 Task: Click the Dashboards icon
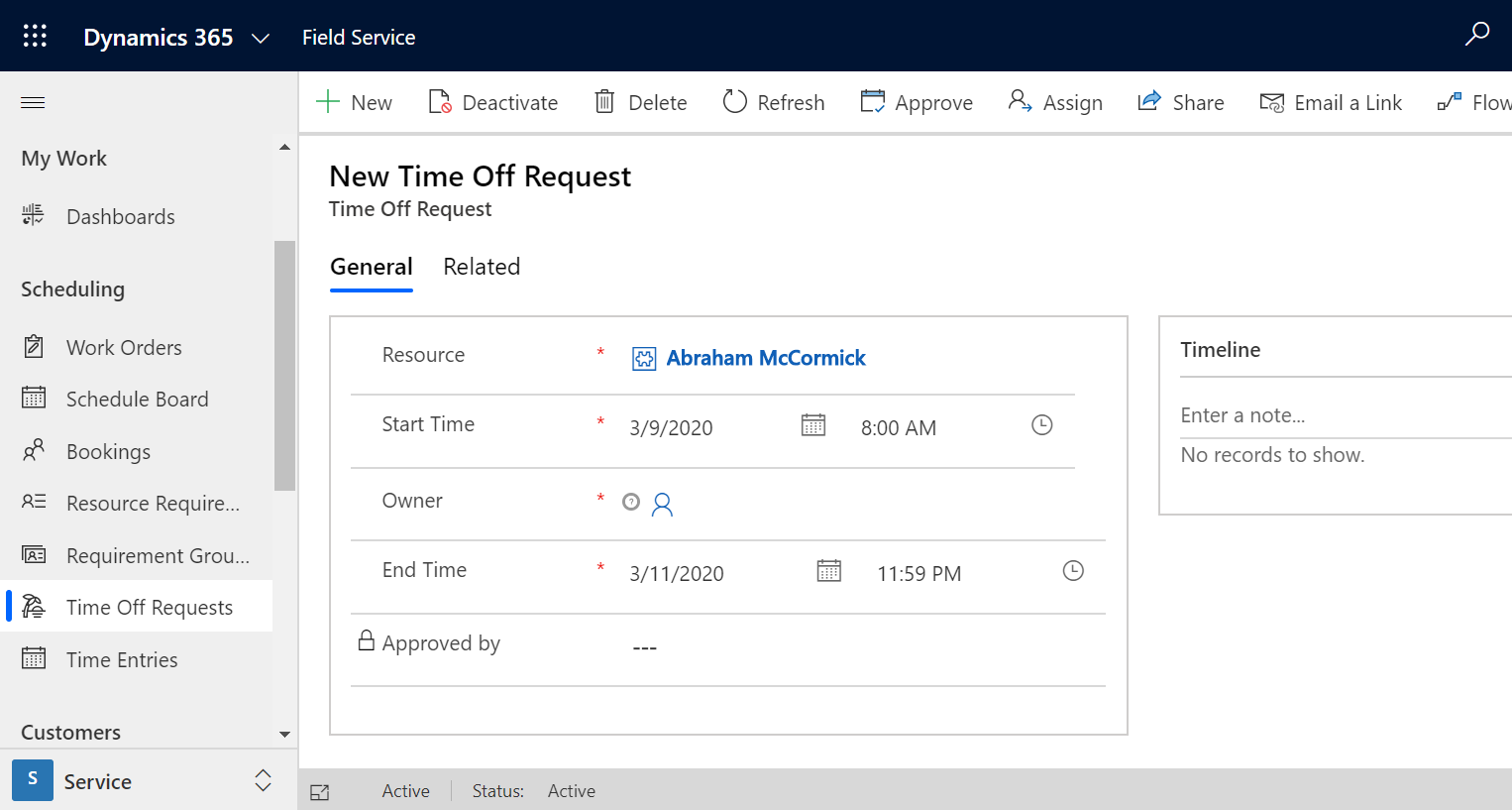coord(34,215)
